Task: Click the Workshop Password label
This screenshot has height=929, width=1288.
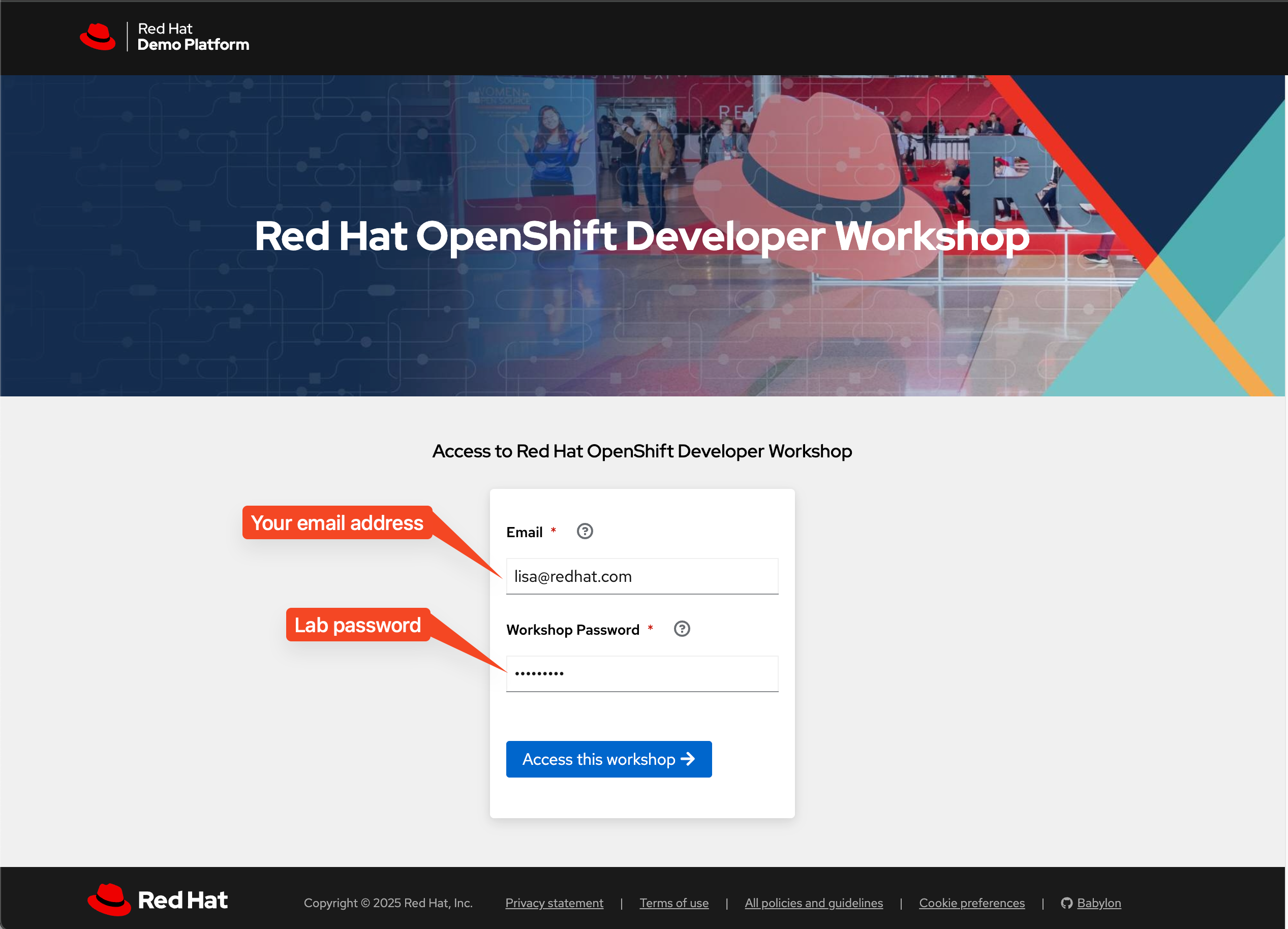Action: [x=572, y=630]
